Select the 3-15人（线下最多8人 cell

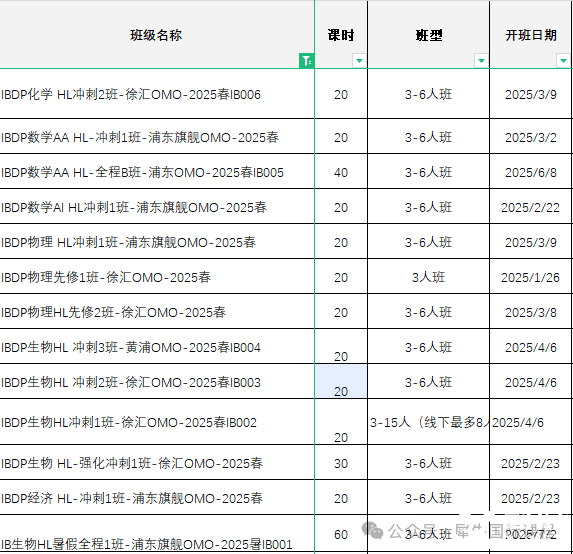[429, 422]
